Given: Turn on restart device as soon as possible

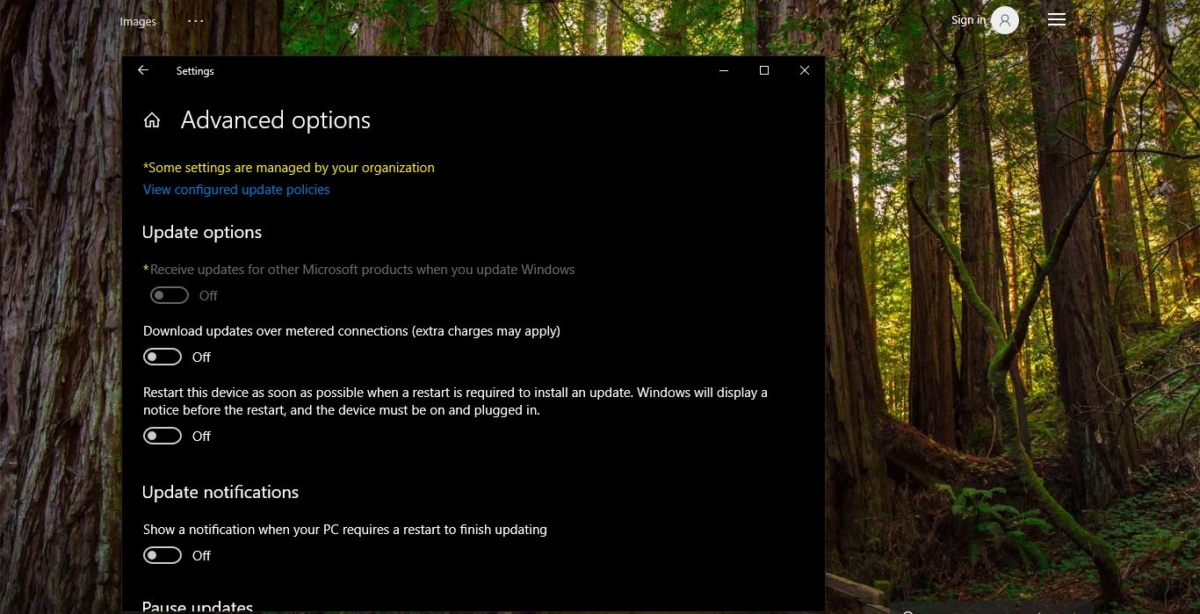Looking at the screenshot, I should [x=162, y=435].
